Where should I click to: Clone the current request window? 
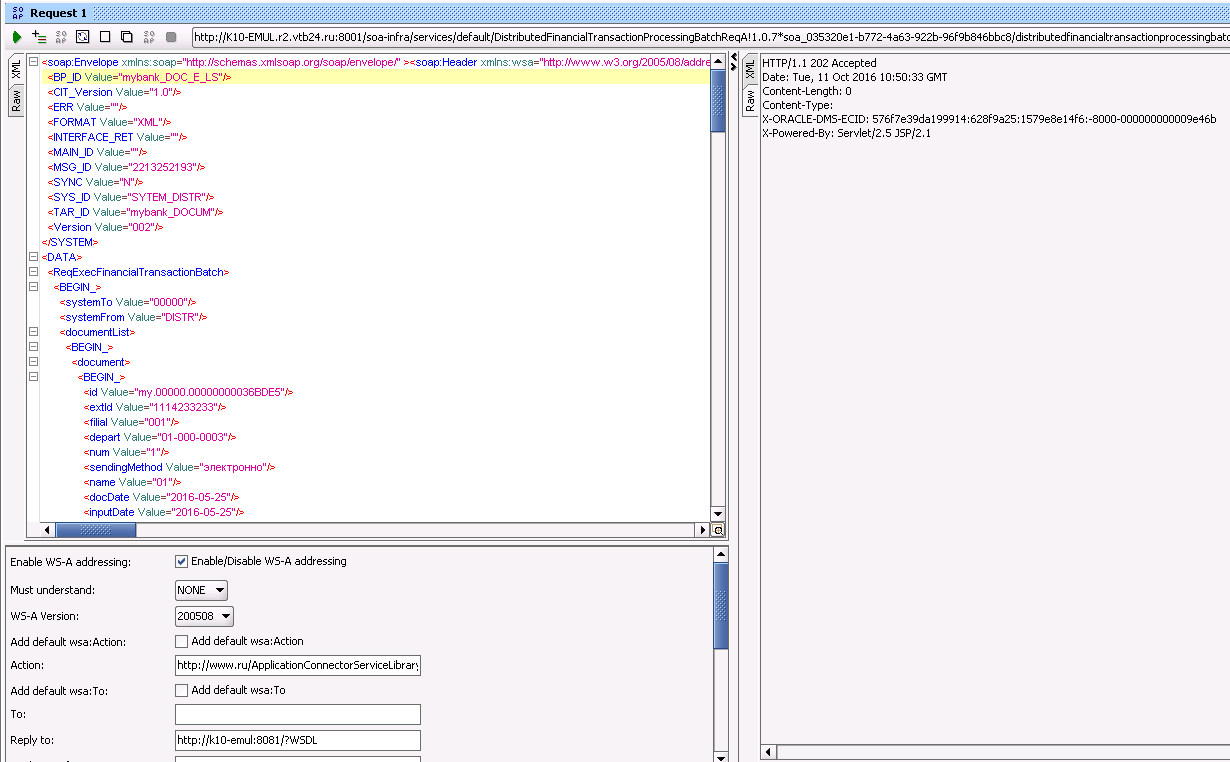coord(126,35)
